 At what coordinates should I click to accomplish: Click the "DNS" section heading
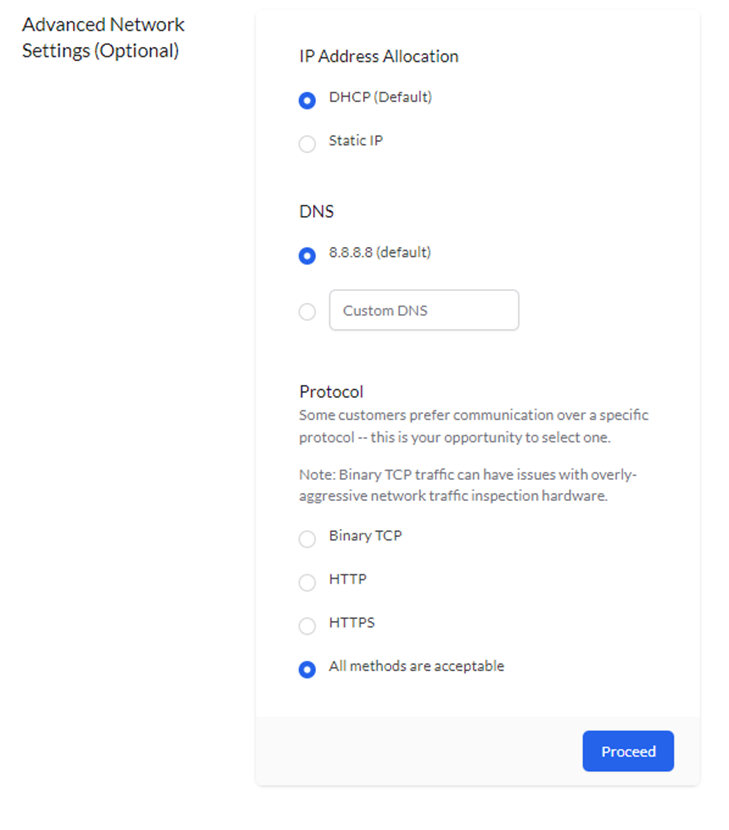pyautogui.click(x=317, y=212)
